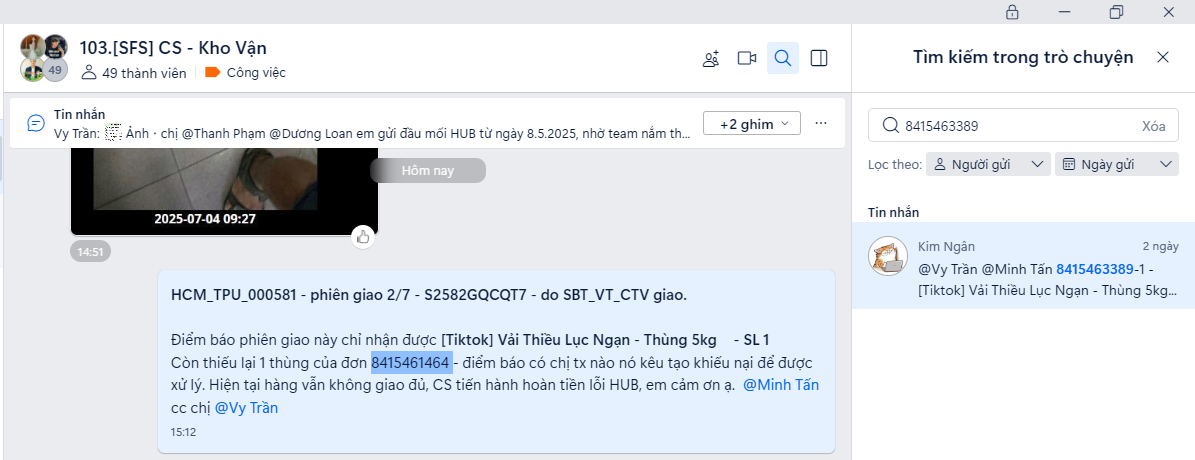The height and width of the screenshot is (460, 1195).
Task: Like the photo with thumbs-up reaction
Action: (x=363, y=238)
